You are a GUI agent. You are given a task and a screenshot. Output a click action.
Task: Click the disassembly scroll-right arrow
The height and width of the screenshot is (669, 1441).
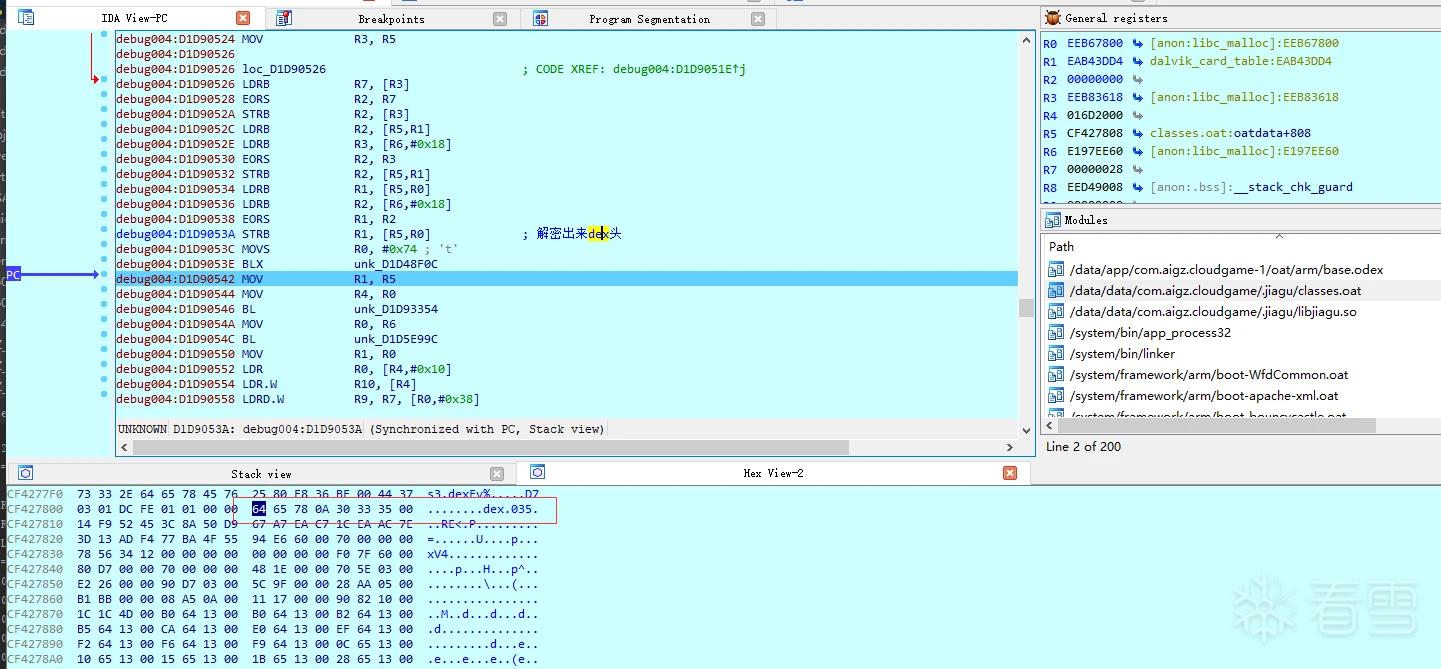tap(1009, 447)
